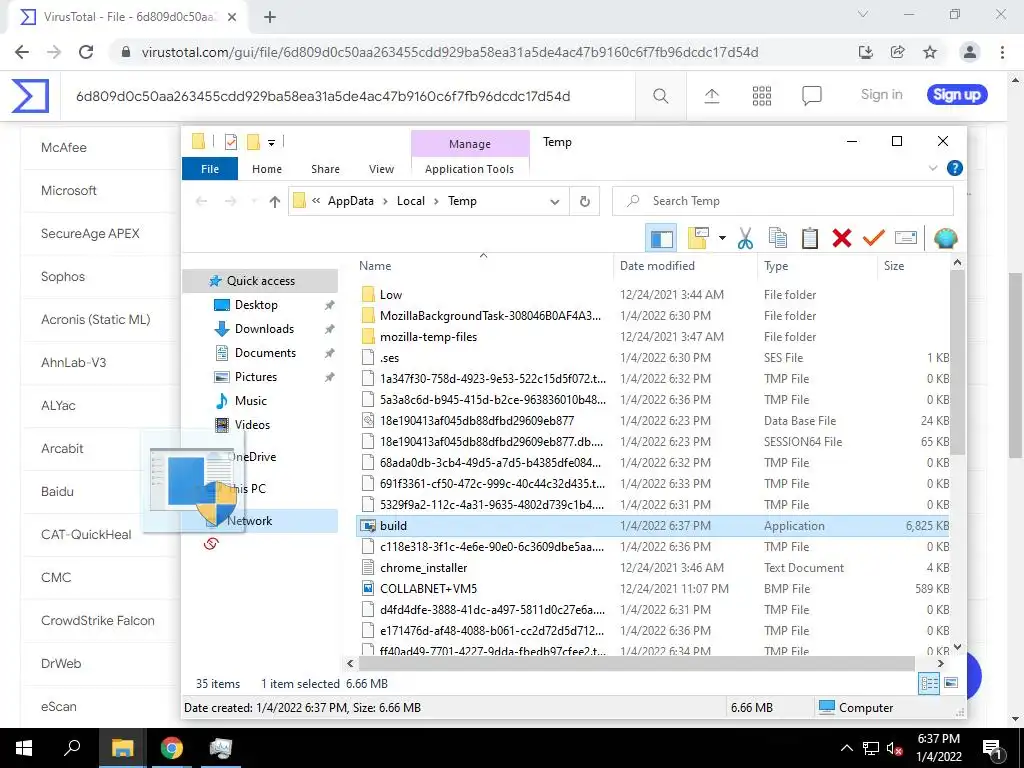The height and width of the screenshot is (768, 1024).
Task: Open VirusTotal apps grid icon
Action: 761,96
